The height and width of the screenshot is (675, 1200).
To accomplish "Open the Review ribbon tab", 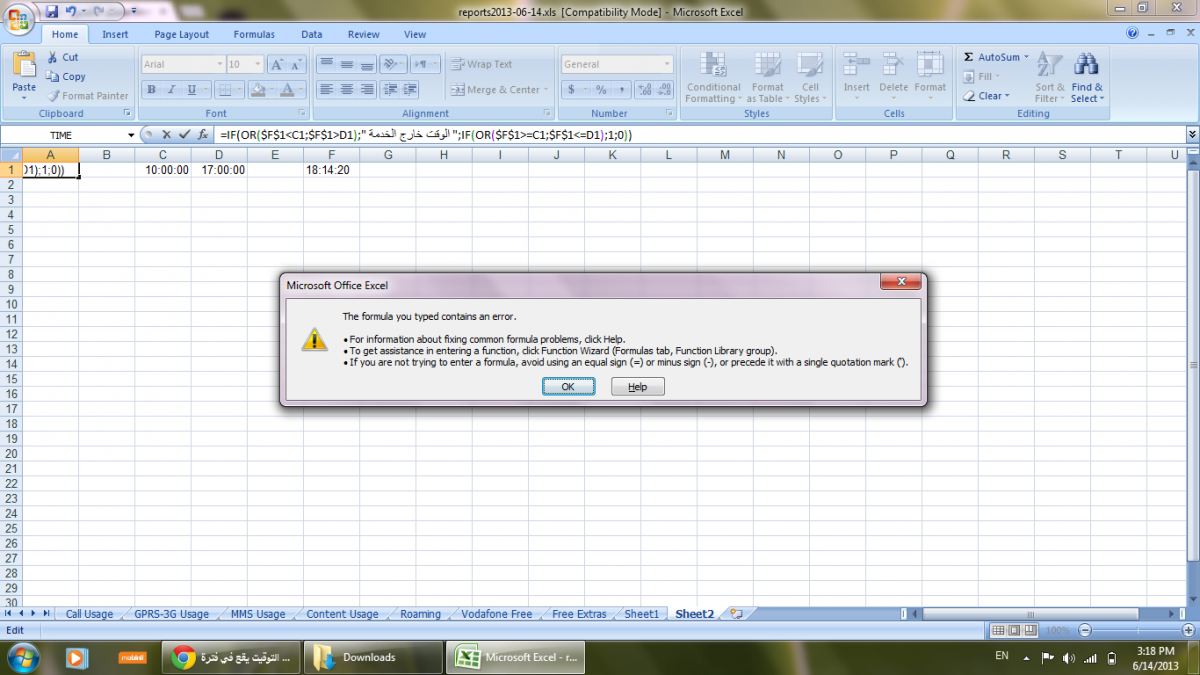I will (364, 34).
